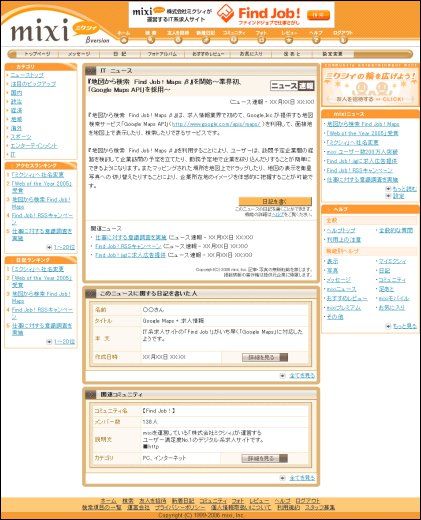
Task: Click mixiプレミアム link in ヘルプ panel
Action: pos(343,308)
